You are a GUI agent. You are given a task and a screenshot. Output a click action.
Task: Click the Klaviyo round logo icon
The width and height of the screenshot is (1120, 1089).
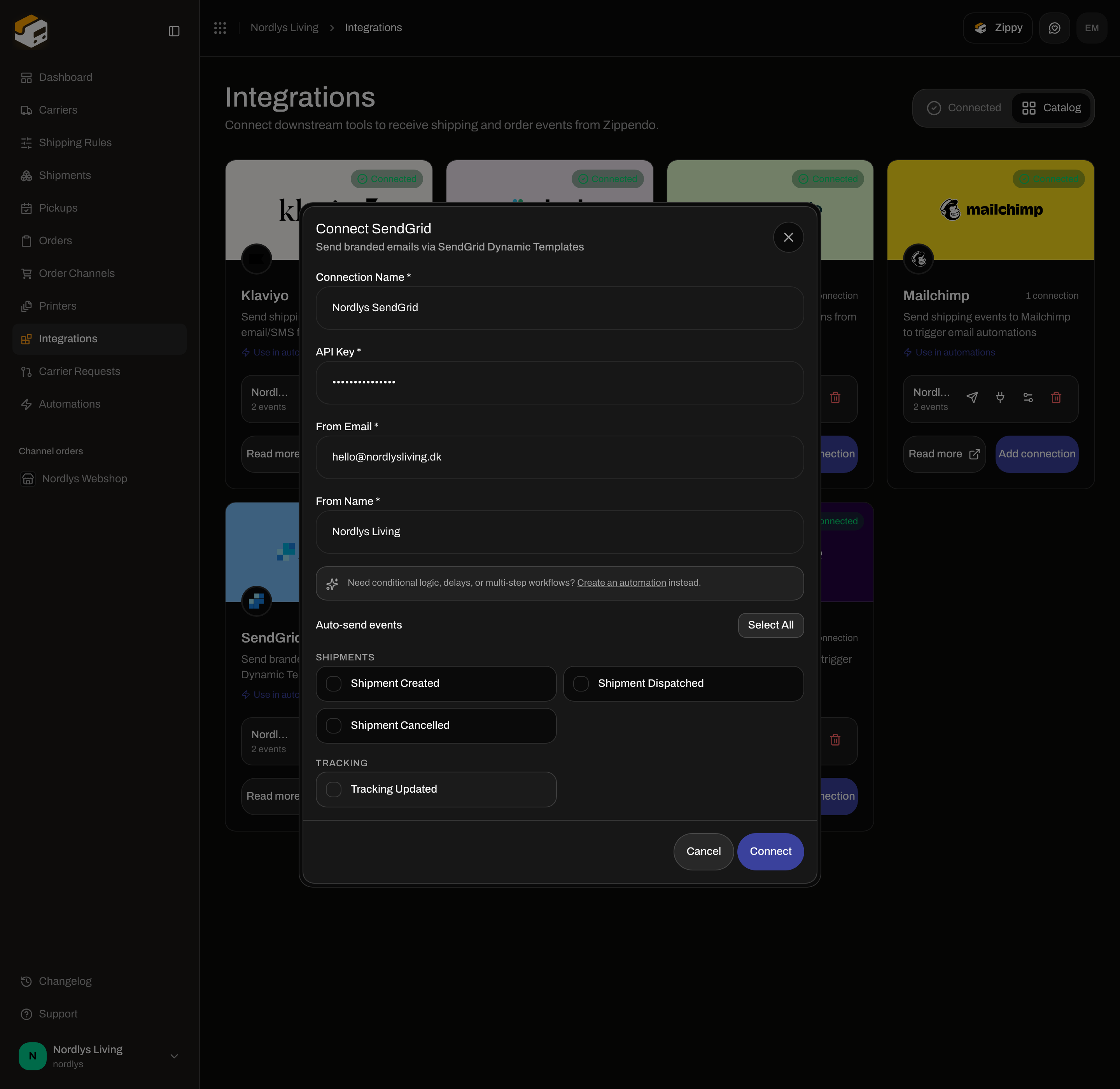256,259
